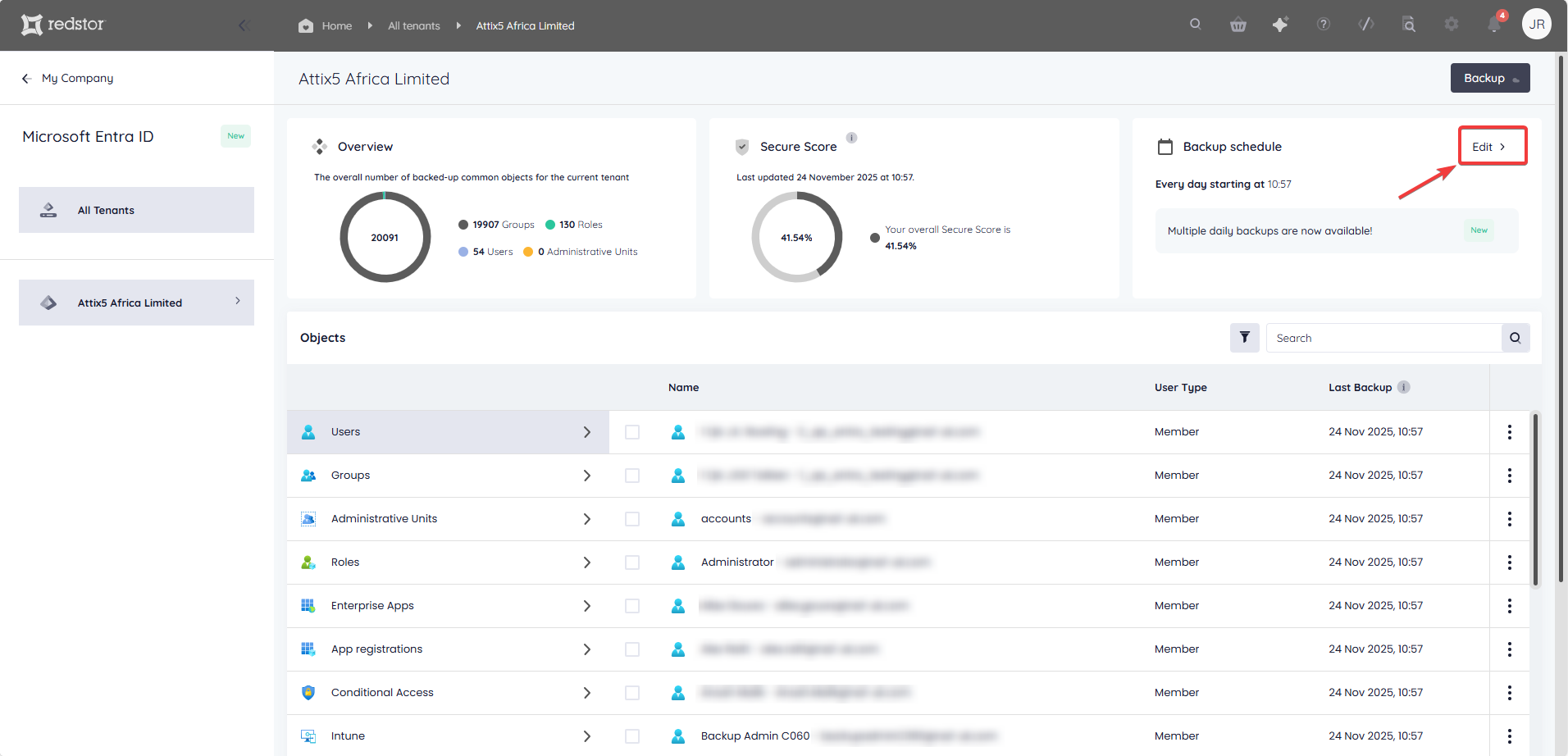The height and width of the screenshot is (756, 1568).
Task: Open the document search icon in top bar
Action: [x=1409, y=25]
